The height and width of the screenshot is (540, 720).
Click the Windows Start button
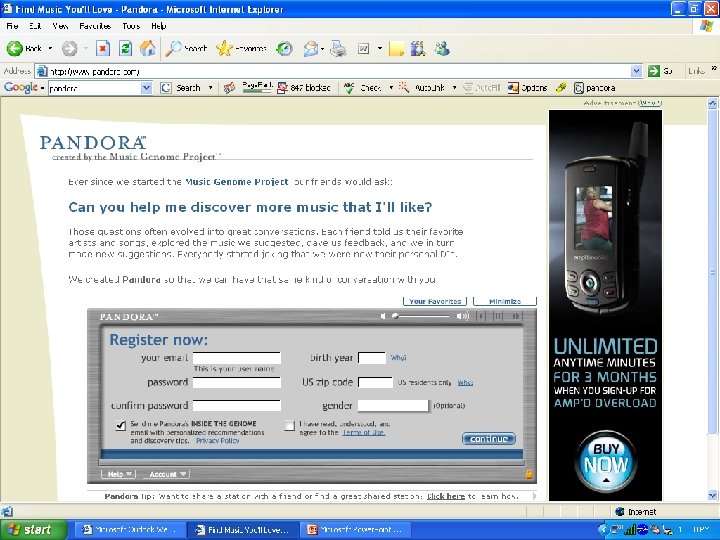click(x=32, y=529)
